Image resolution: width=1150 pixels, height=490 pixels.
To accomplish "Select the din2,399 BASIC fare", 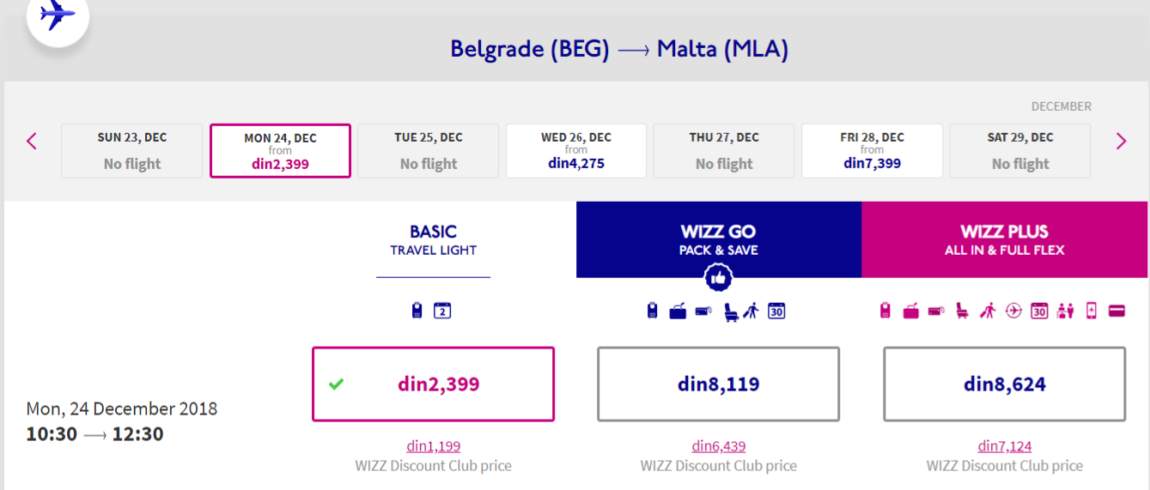I will (433, 384).
